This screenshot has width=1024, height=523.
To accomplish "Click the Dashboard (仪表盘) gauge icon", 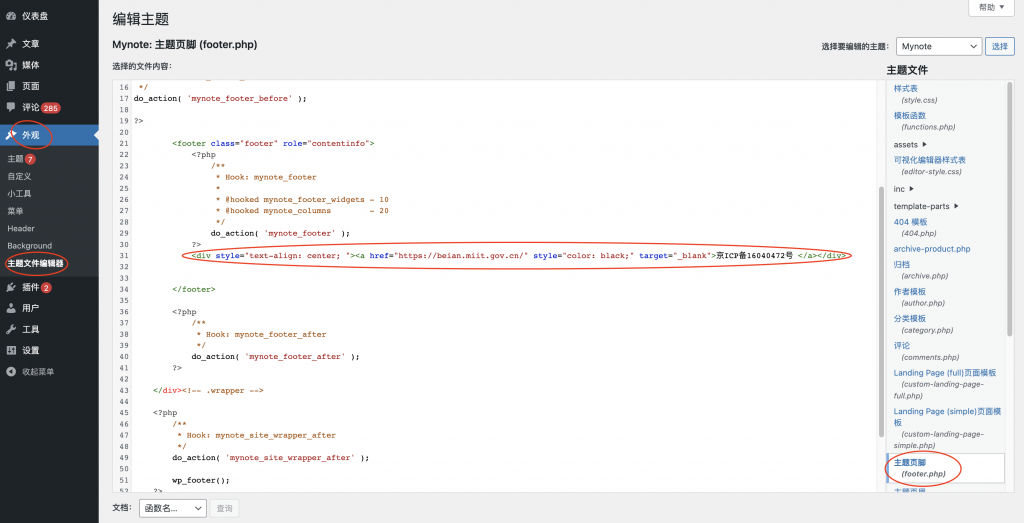I will pyautogui.click(x=11, y=16).
